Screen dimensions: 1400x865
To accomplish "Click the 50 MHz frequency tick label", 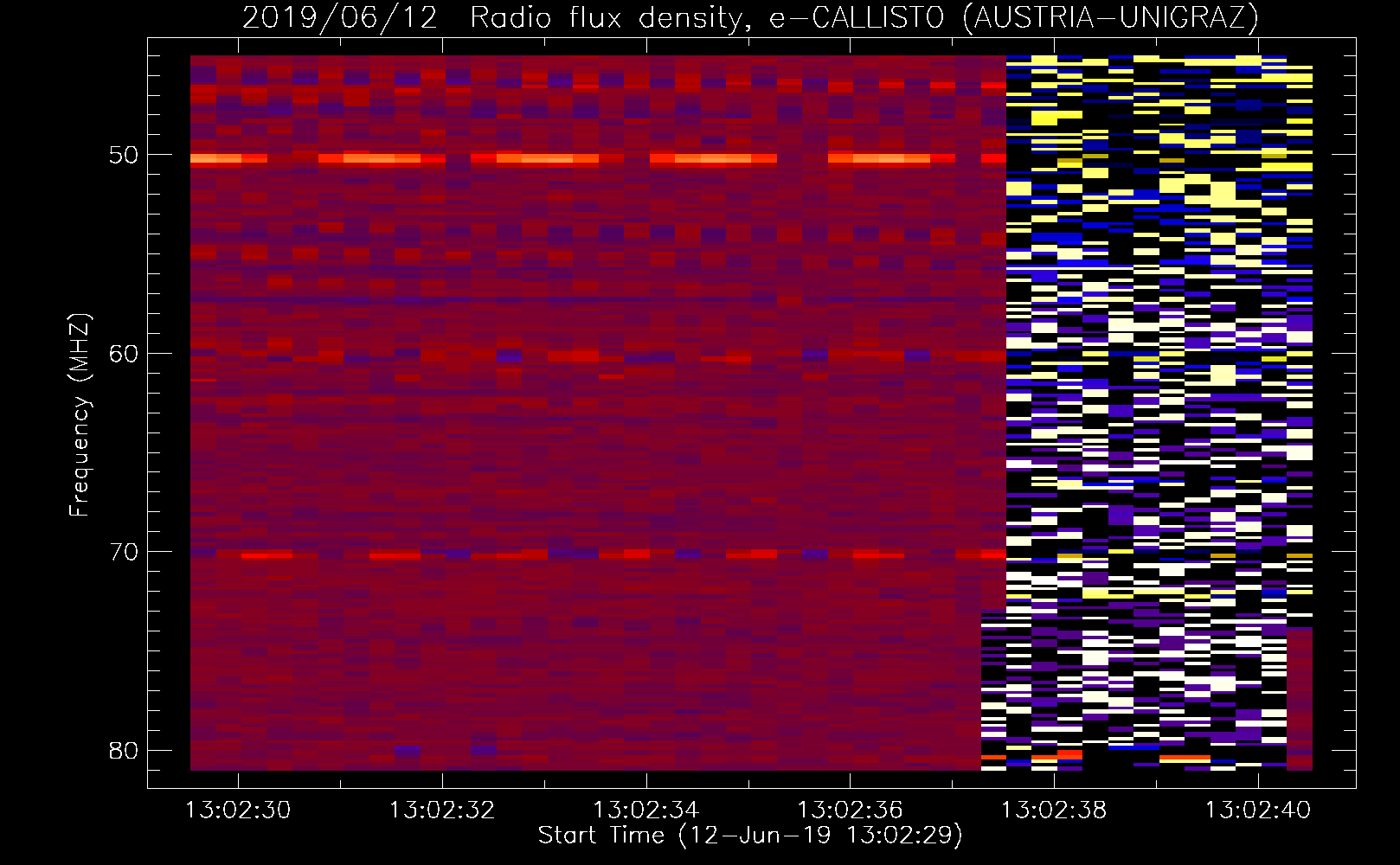I will point(124,156).
